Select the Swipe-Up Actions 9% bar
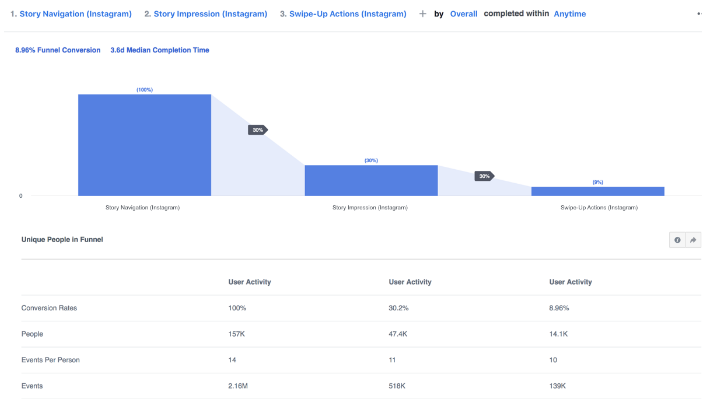Screen dimensions: 702x399 (x=598, y=191)
